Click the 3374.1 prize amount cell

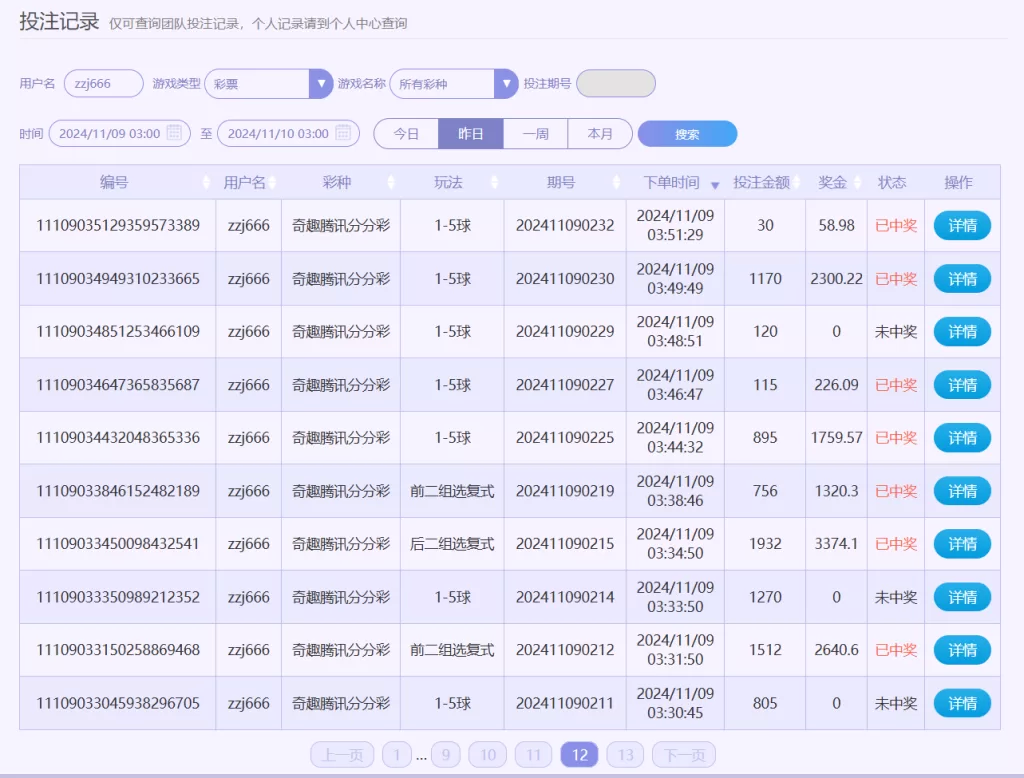[837, 544]
